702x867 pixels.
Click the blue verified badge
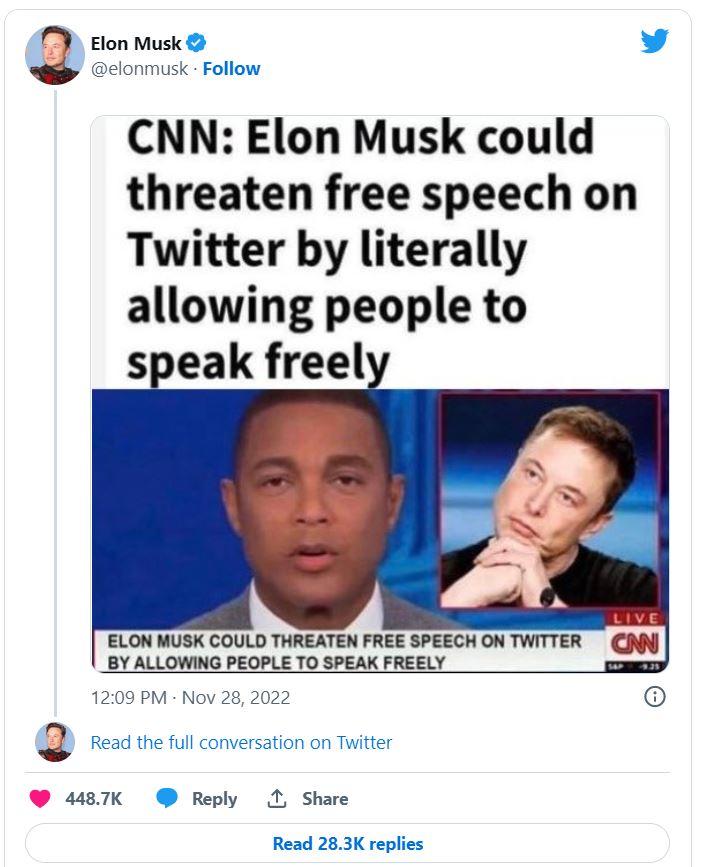point(197,43)
